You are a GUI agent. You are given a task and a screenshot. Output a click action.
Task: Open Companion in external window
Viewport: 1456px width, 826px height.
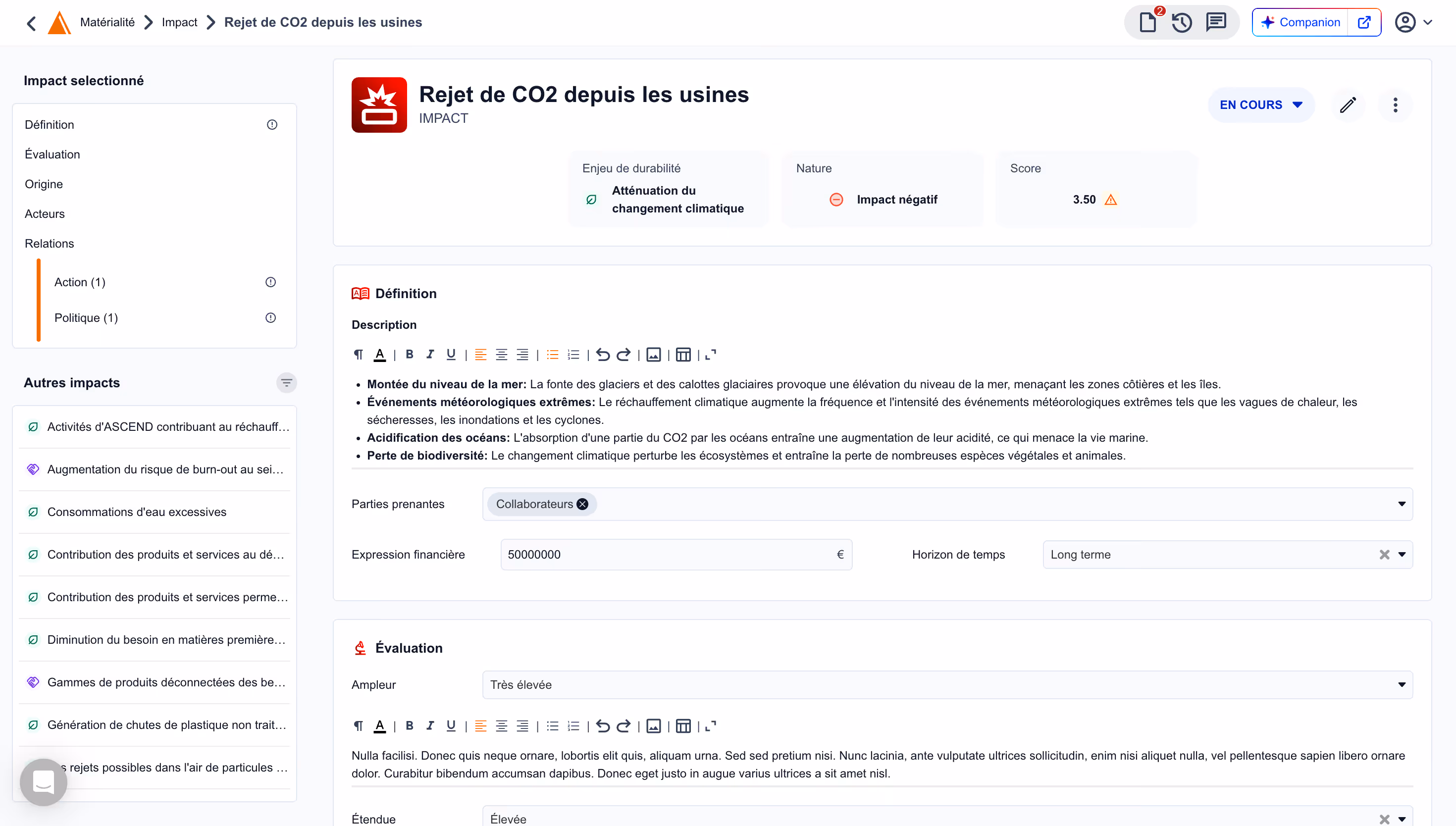[1363, 23]
